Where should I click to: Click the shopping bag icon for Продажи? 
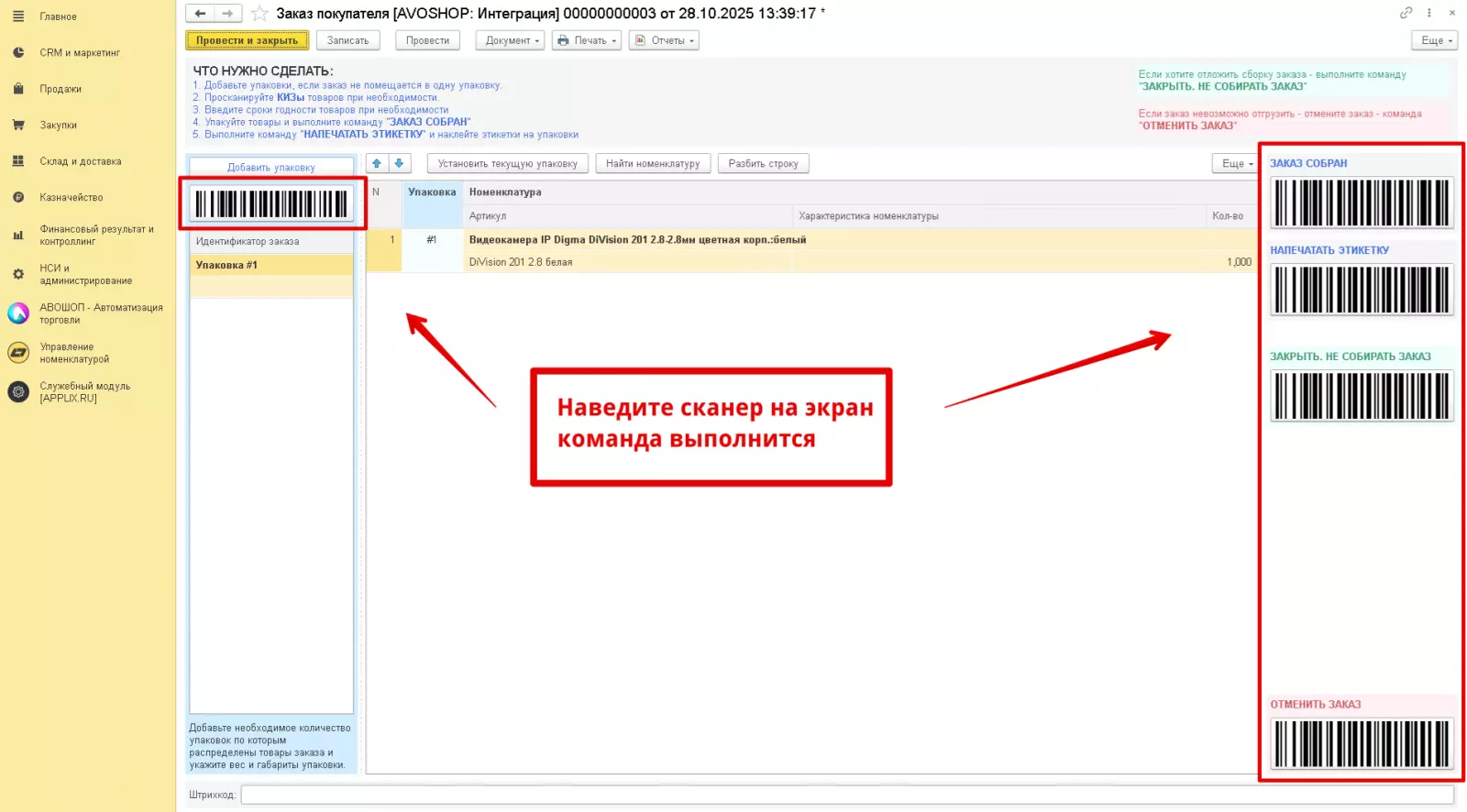tap(18, 89)
